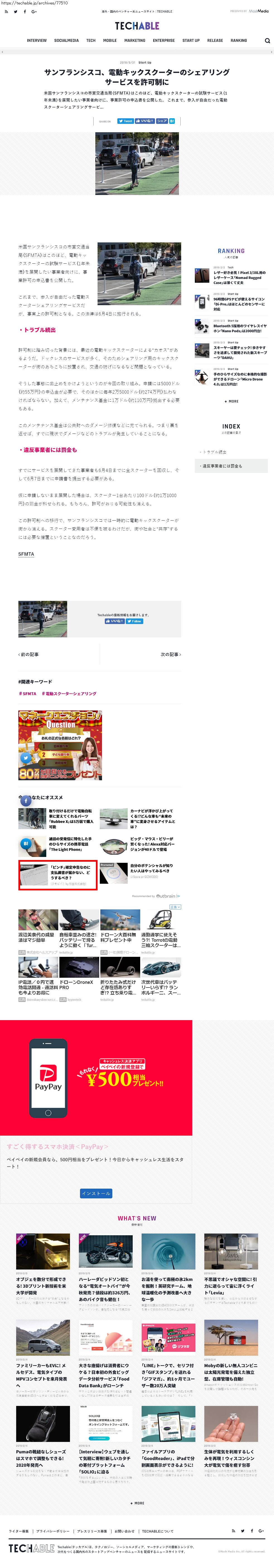This screenshot has width=274, height=1568.
Task: Open the search magnifier icon in header
Action: [x=267, y=41]
